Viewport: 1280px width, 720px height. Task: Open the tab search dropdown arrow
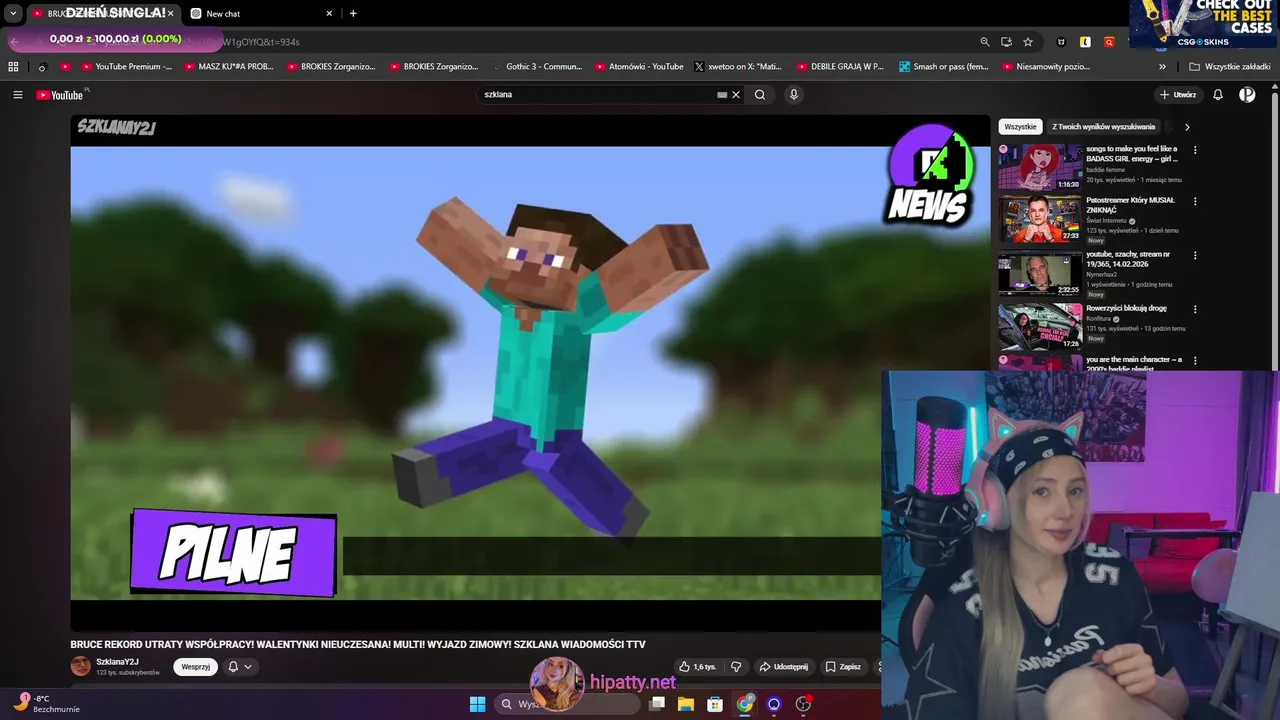point(13,14)
